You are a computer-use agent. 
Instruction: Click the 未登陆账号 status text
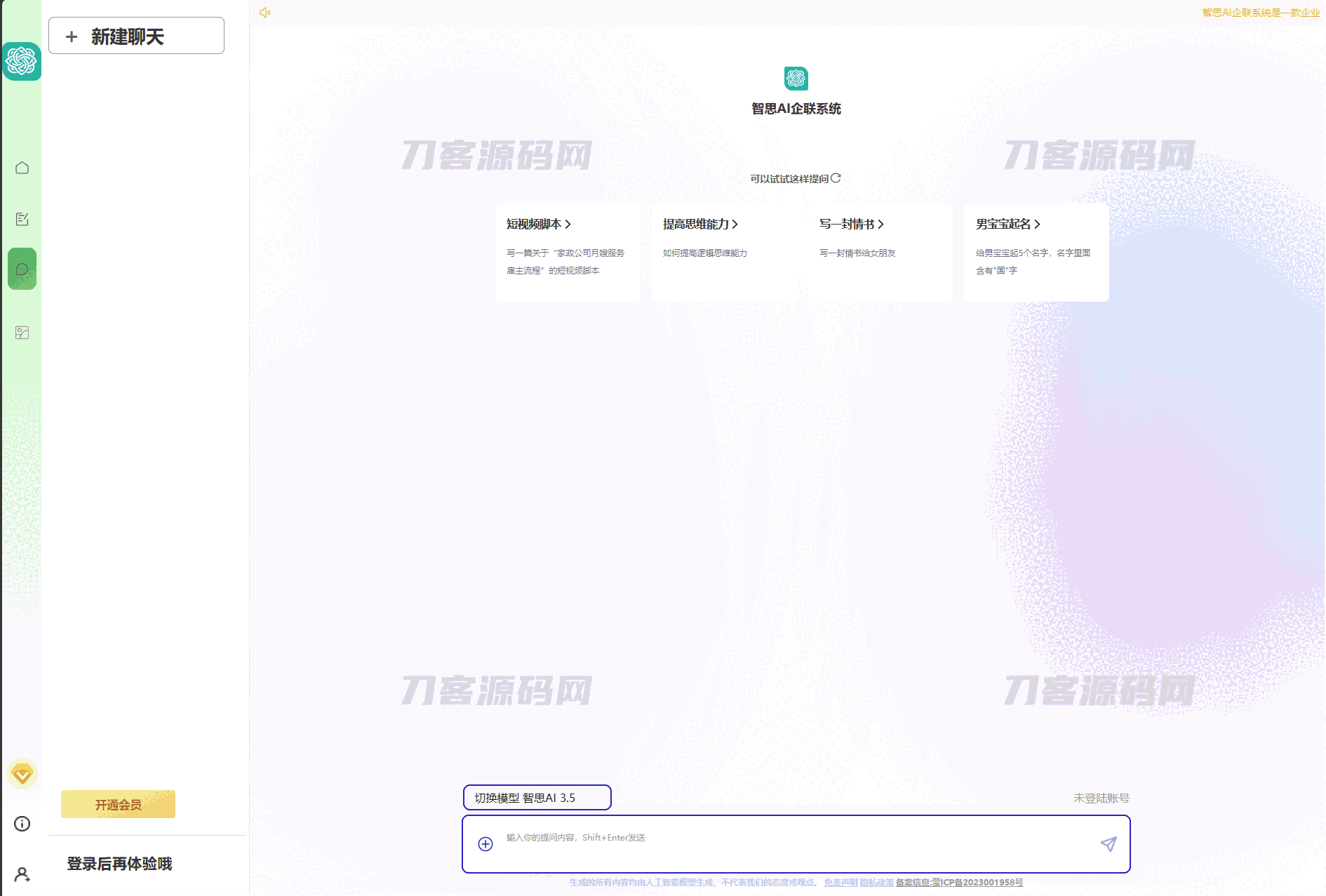point(1101,798)
